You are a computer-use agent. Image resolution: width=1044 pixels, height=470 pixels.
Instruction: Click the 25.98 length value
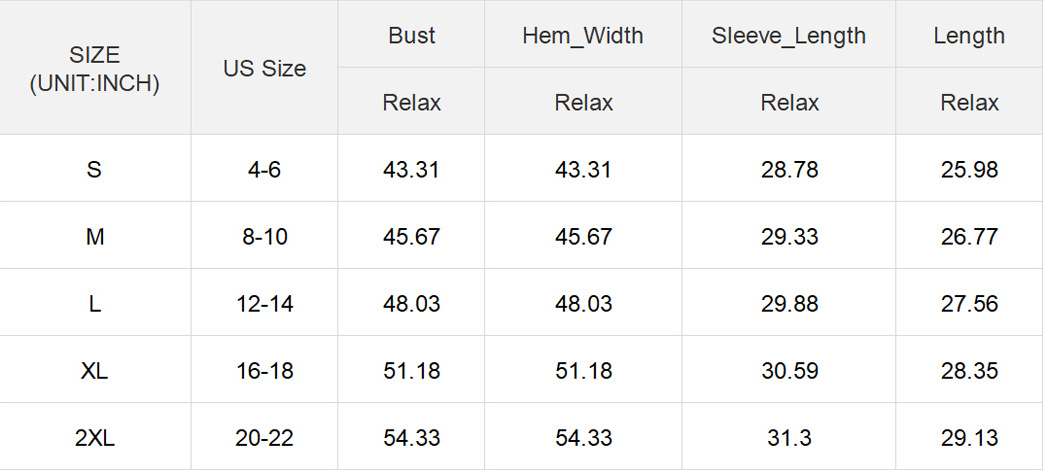pyautogui.click(x=969, y=170)
